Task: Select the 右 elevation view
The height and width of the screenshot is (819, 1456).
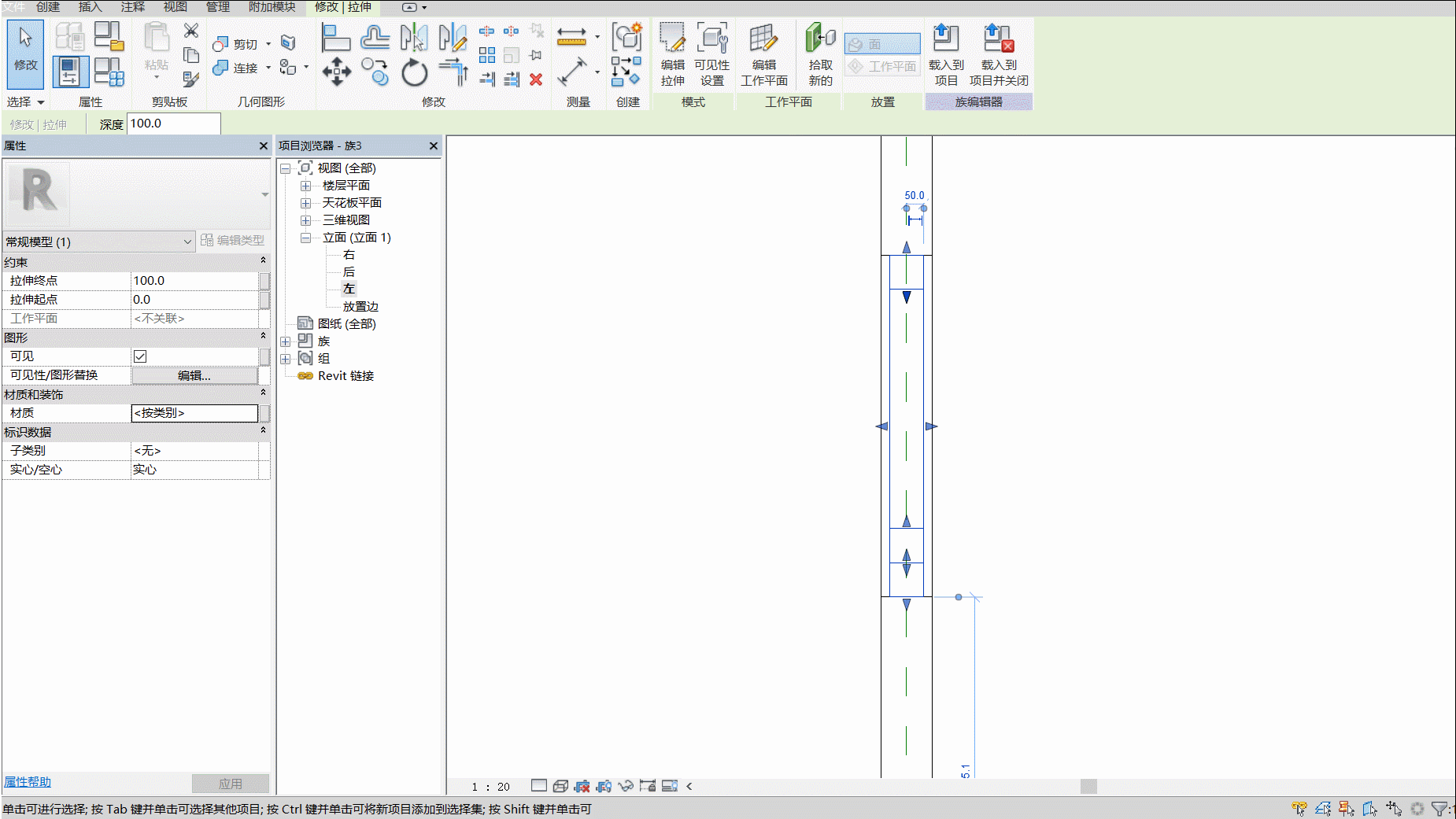Action: [349, 255]
